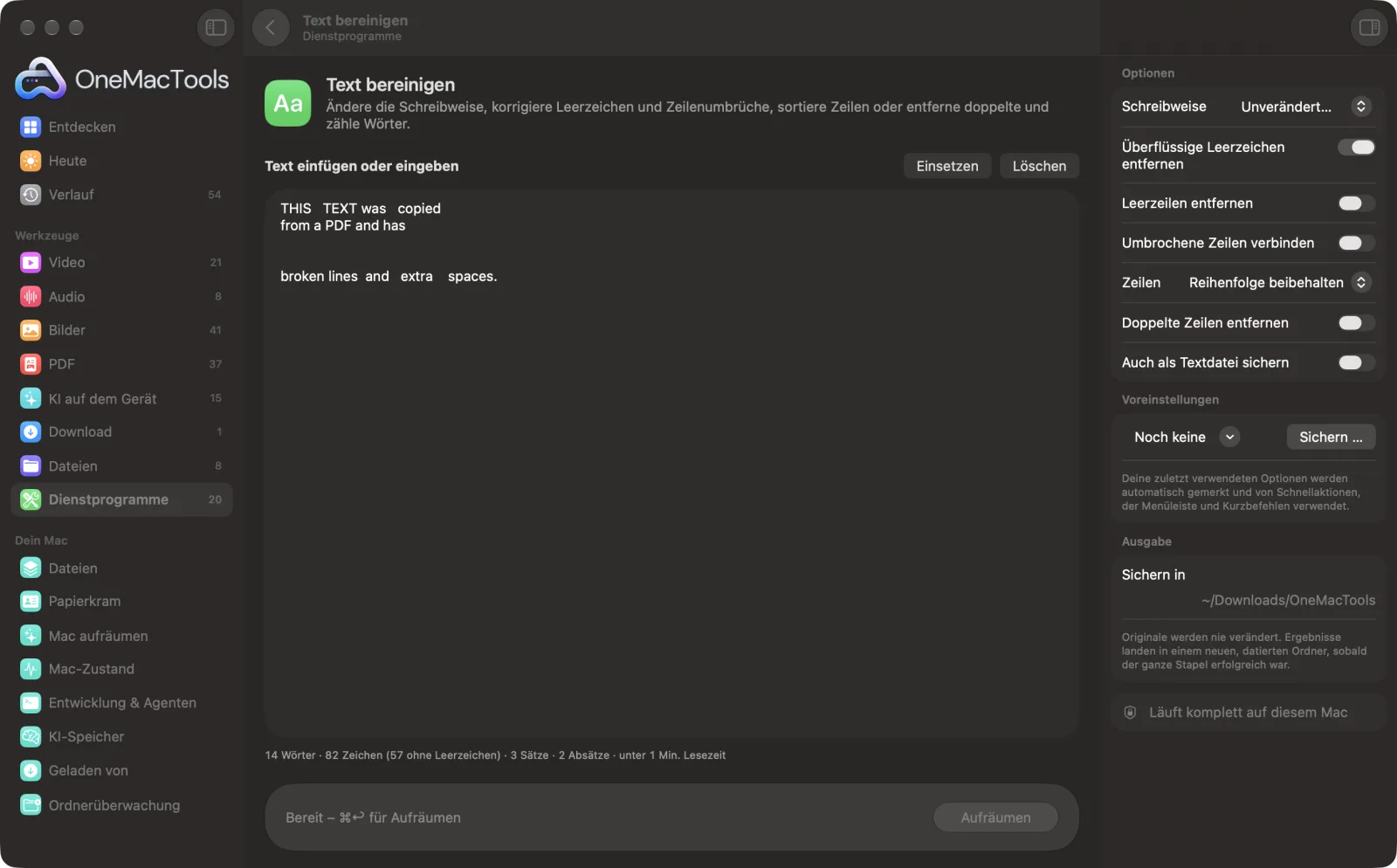The width and height of the screenshot is (1397, 868).
Task: Expand the Noch keine presets chevron
Action: tap(1229, 437)
